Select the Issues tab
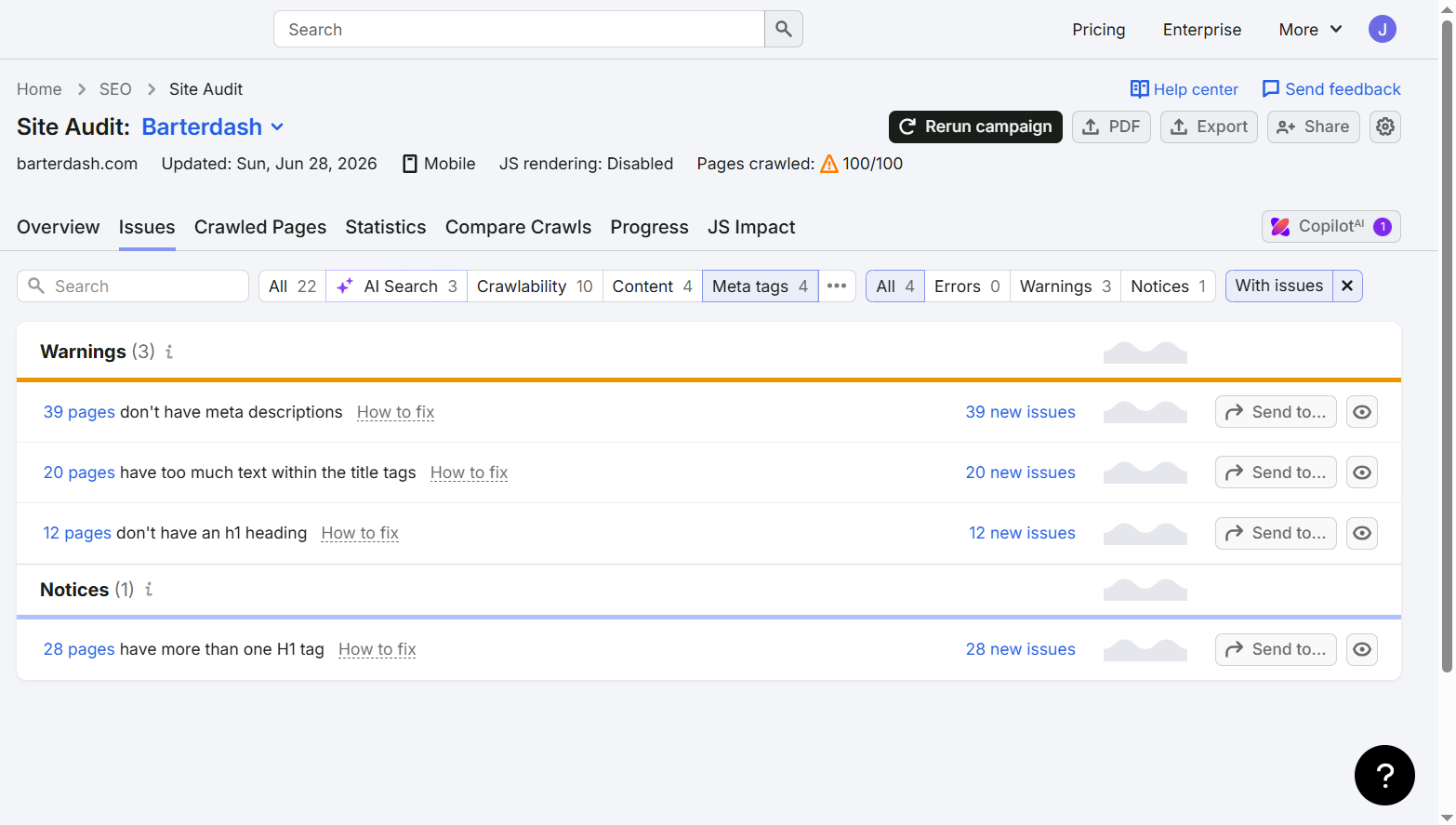This screenshot has width=1456, height=825. tap(147, 227)
